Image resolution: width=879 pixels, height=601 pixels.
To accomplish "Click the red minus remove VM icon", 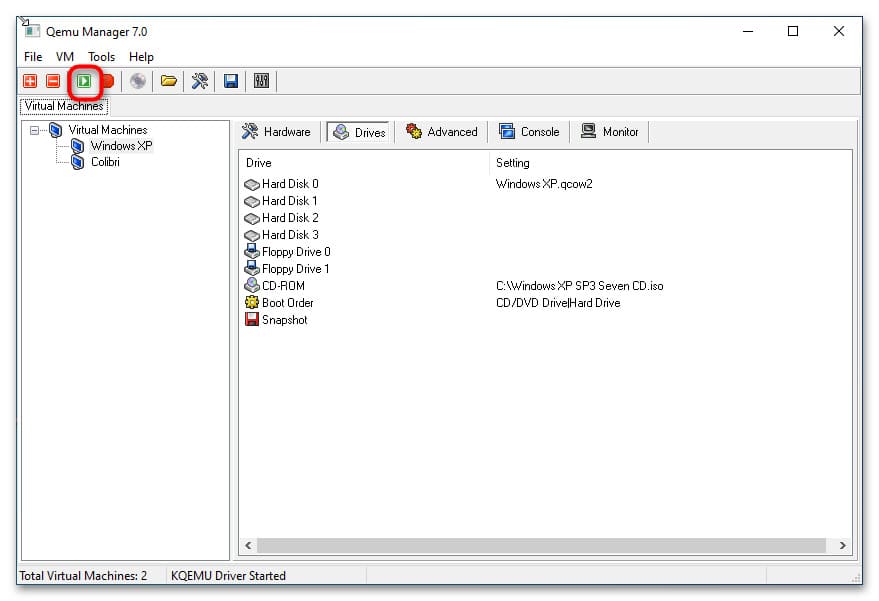I will (53, 81).
